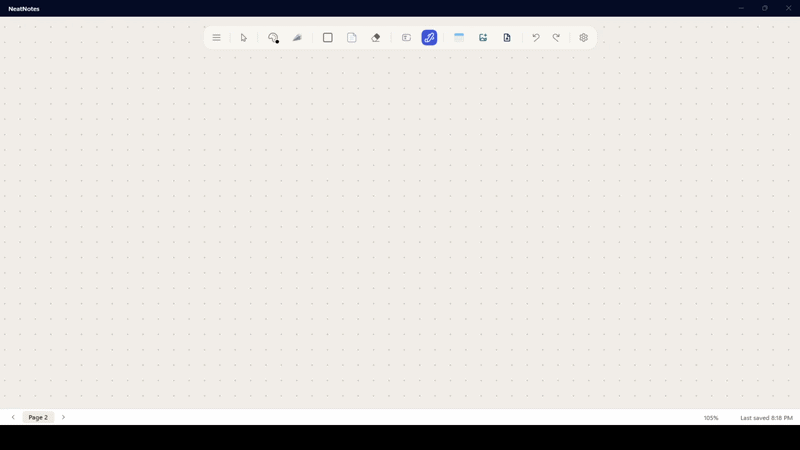Insert an image using picture icon

483,38
